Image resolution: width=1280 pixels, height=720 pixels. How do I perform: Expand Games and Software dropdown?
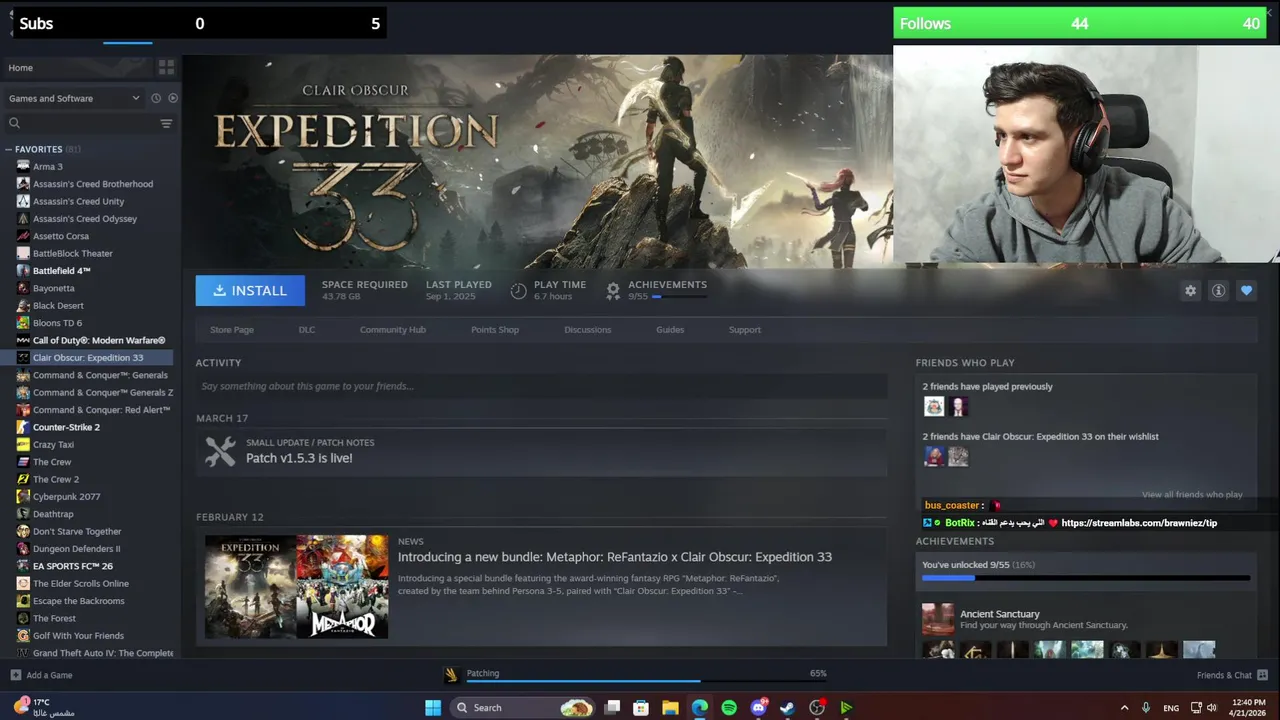74,98
